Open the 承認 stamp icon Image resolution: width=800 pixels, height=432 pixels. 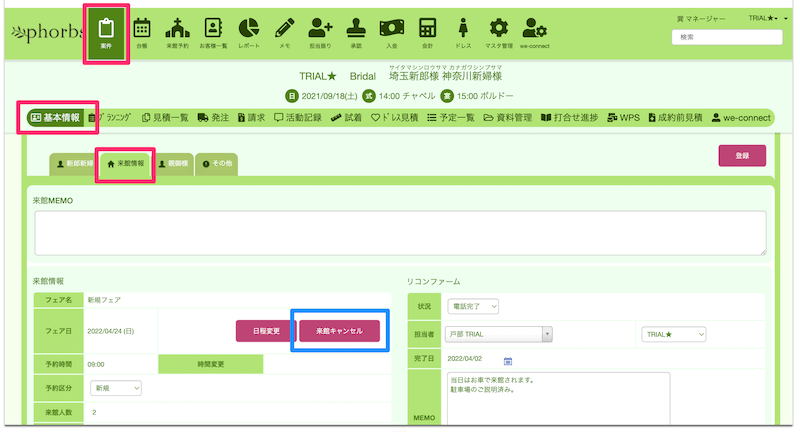pyautogui.click(x=356, y=33)
